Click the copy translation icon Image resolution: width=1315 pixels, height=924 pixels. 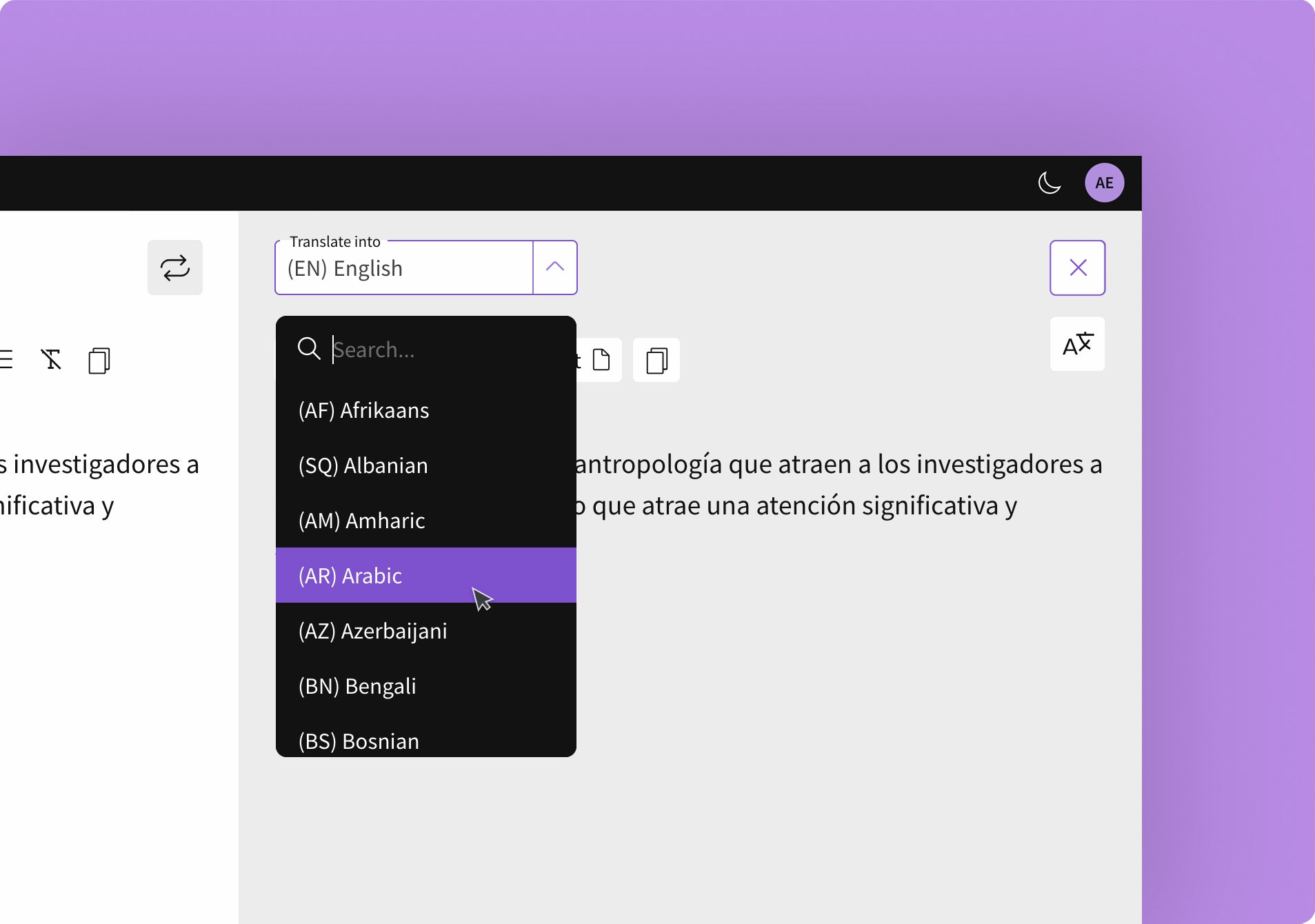pos(656,359)
